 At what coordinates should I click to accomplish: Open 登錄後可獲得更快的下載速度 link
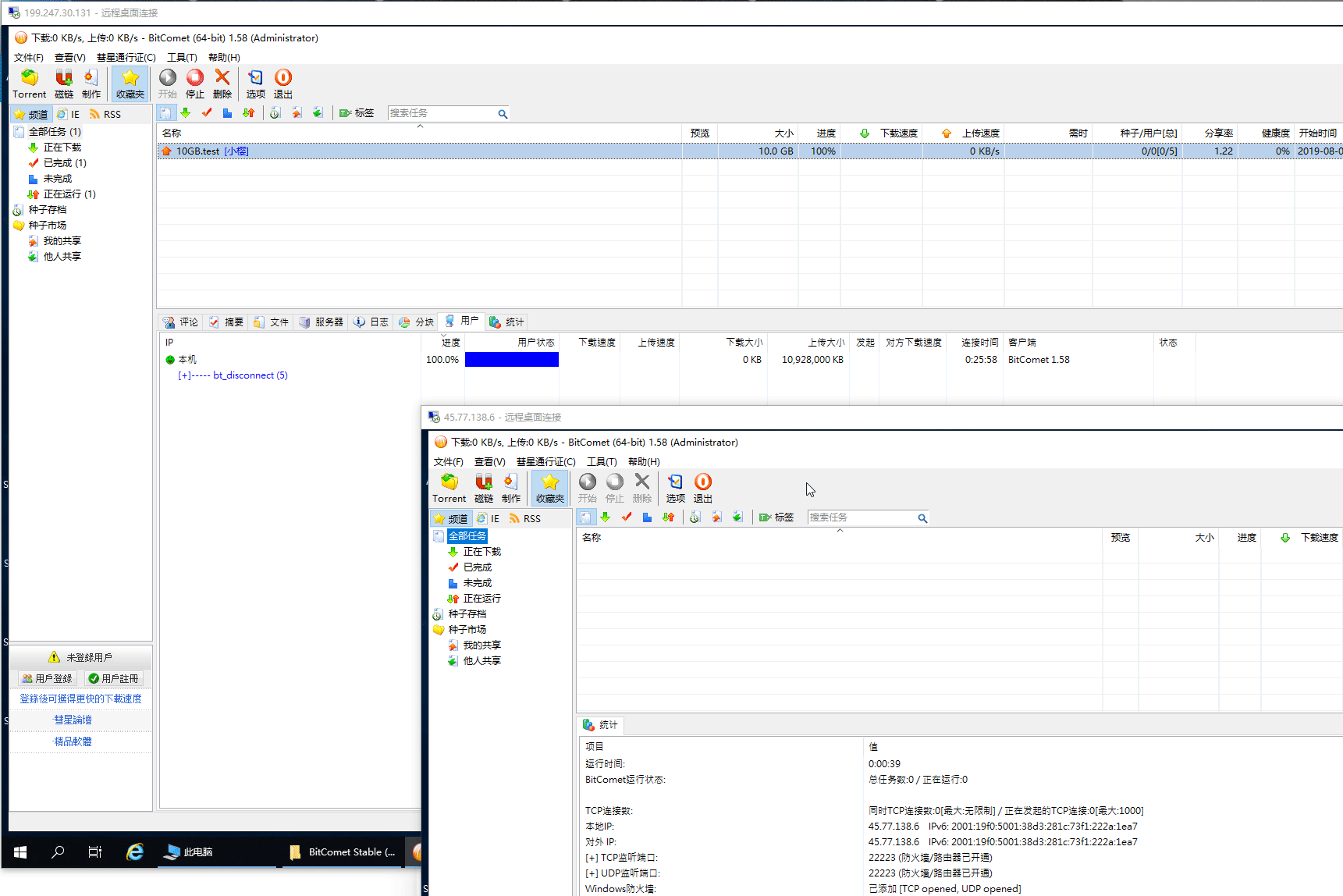point(81,699)
